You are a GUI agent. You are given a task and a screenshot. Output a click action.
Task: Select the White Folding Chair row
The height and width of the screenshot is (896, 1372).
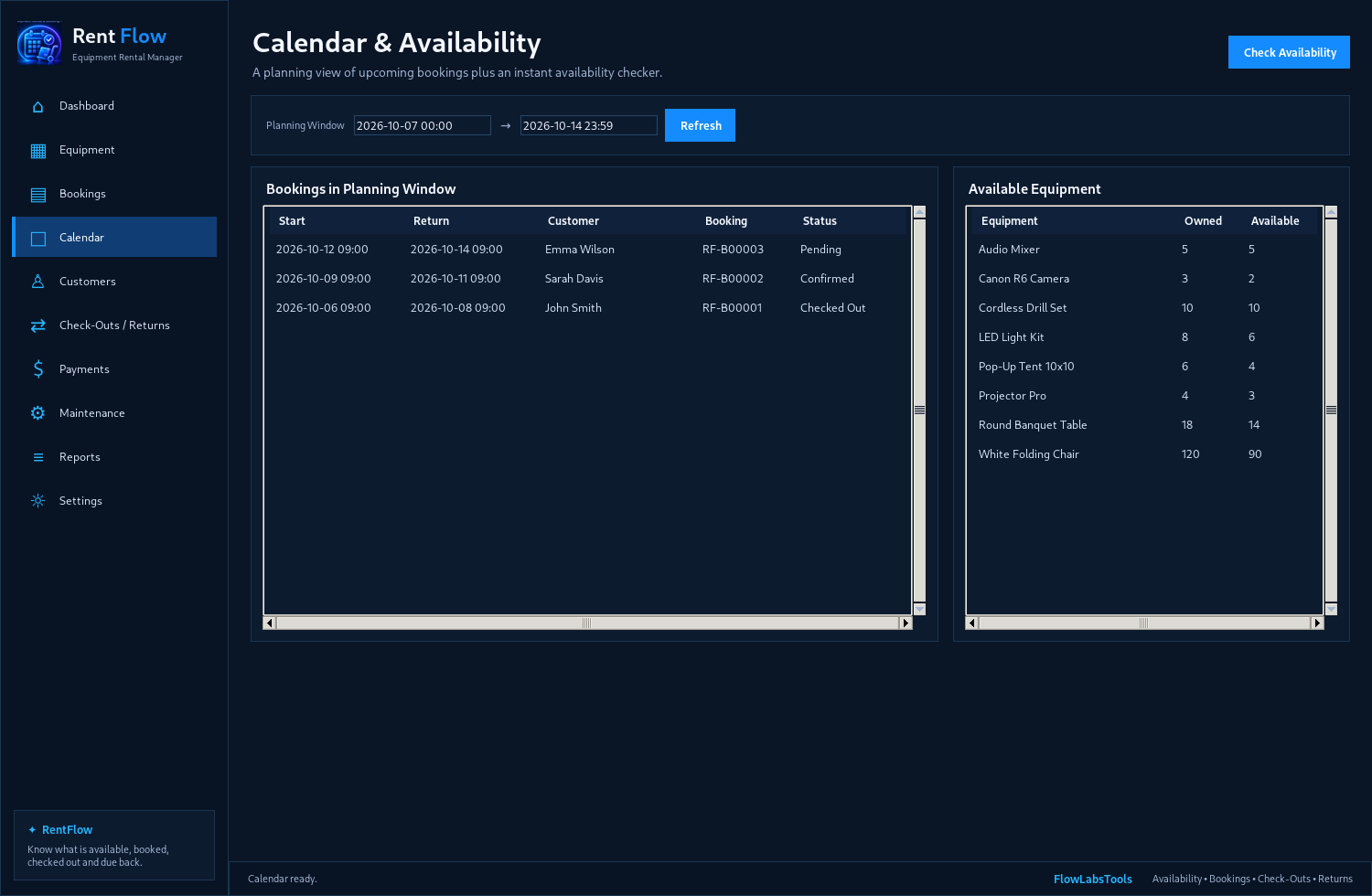pyautogui.click(x=1143, y=454)
